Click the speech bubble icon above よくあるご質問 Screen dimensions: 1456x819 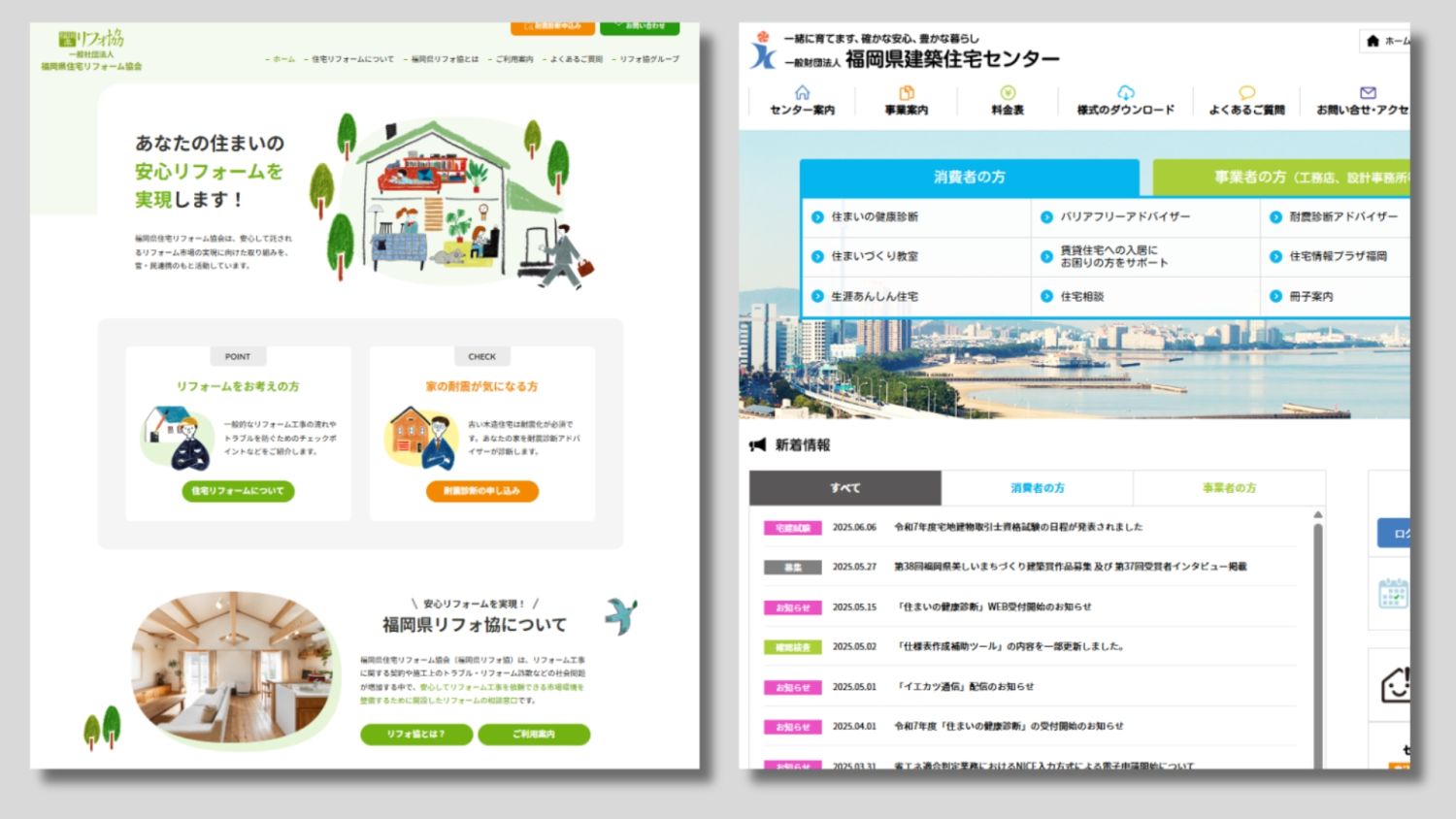(x=1247, y=92)
